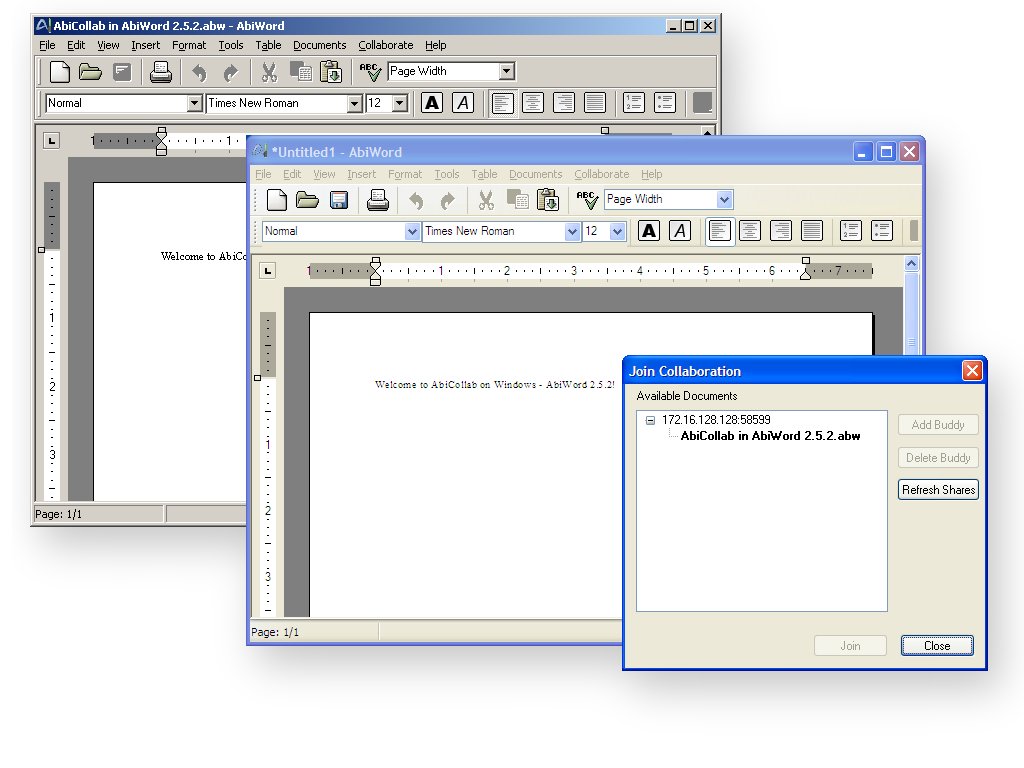Image resolution: width=1024 pixels, height=768 pixels.
Task: Run spell check icon in Untitled1 window
Action: [587, 200]
